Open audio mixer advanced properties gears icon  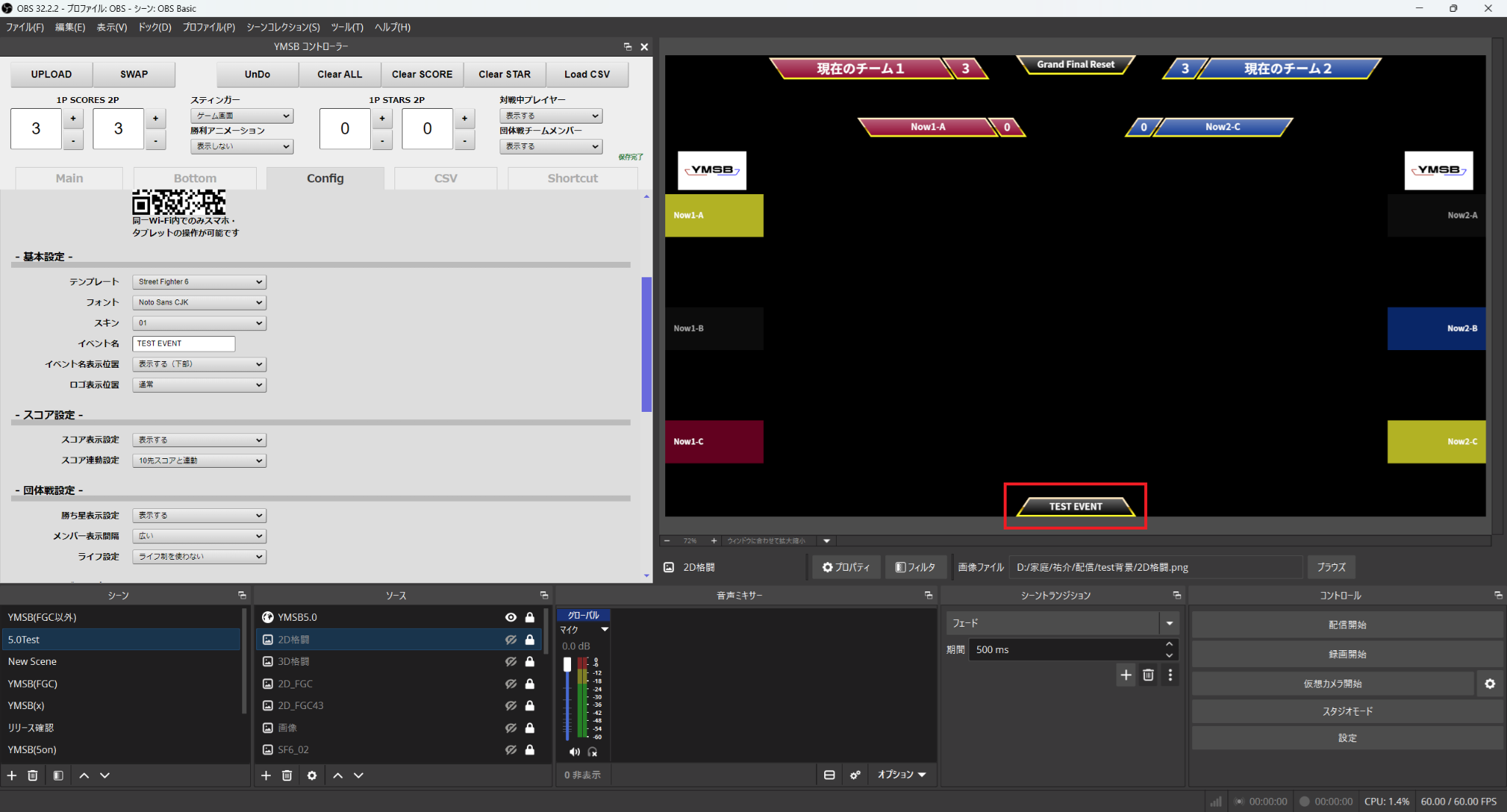(855, 774)
